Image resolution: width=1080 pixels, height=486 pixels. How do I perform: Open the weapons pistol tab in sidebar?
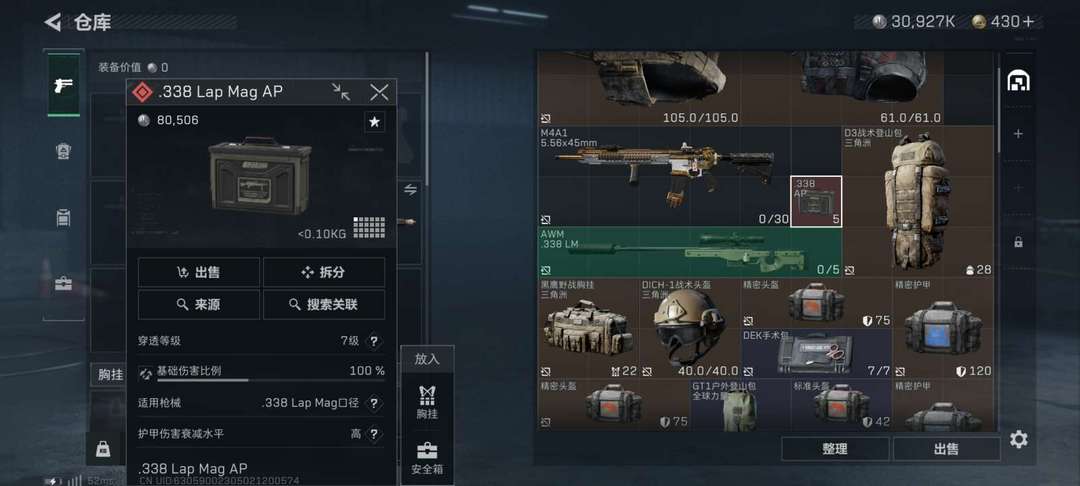63,85
